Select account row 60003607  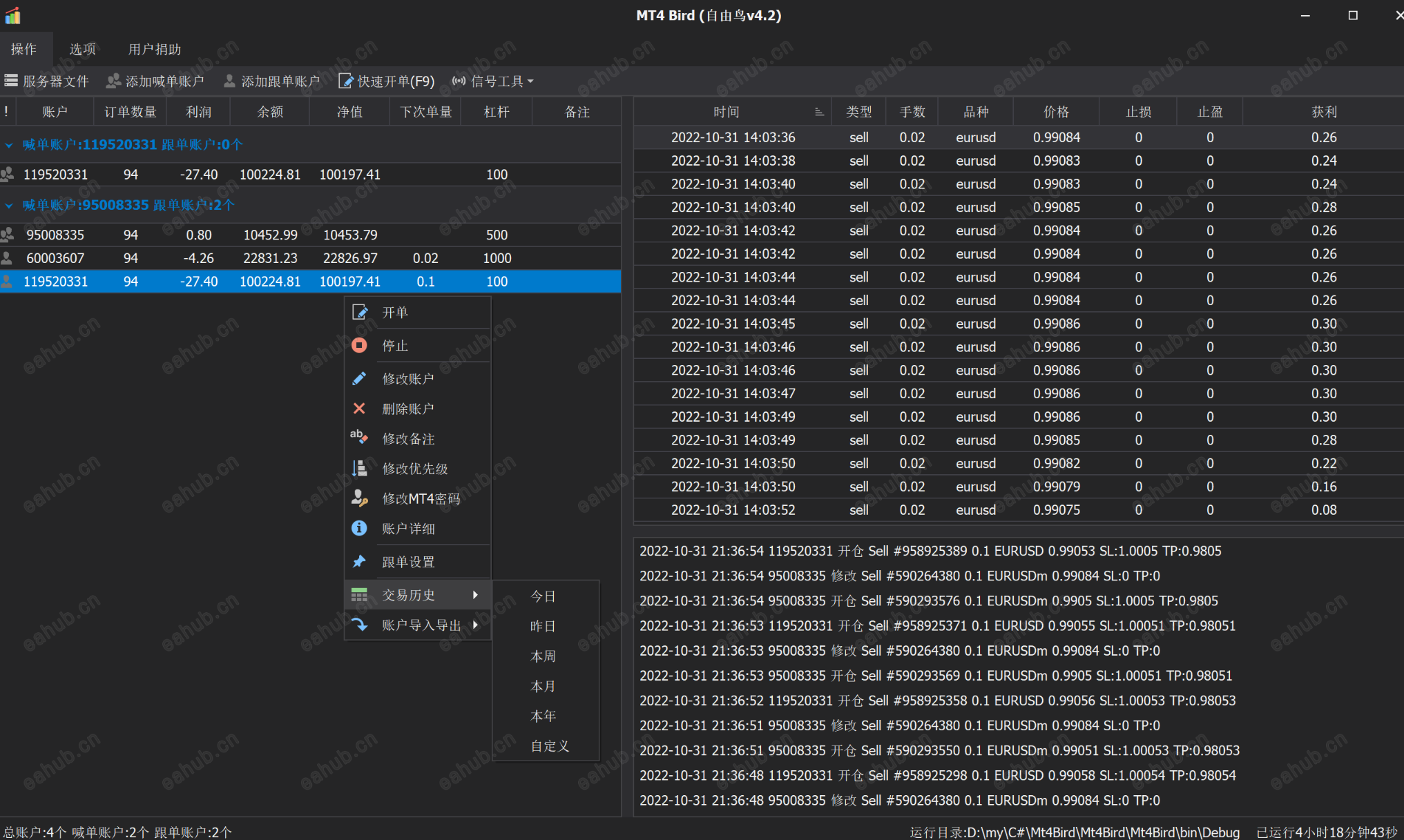pyautogui.click(x=55, y=258)
